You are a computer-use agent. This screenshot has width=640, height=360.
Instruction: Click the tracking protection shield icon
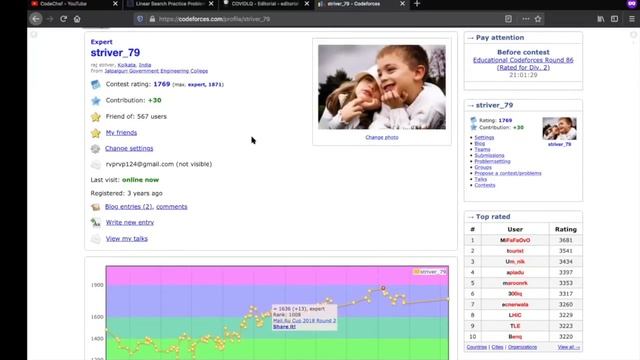pos(140,19)
